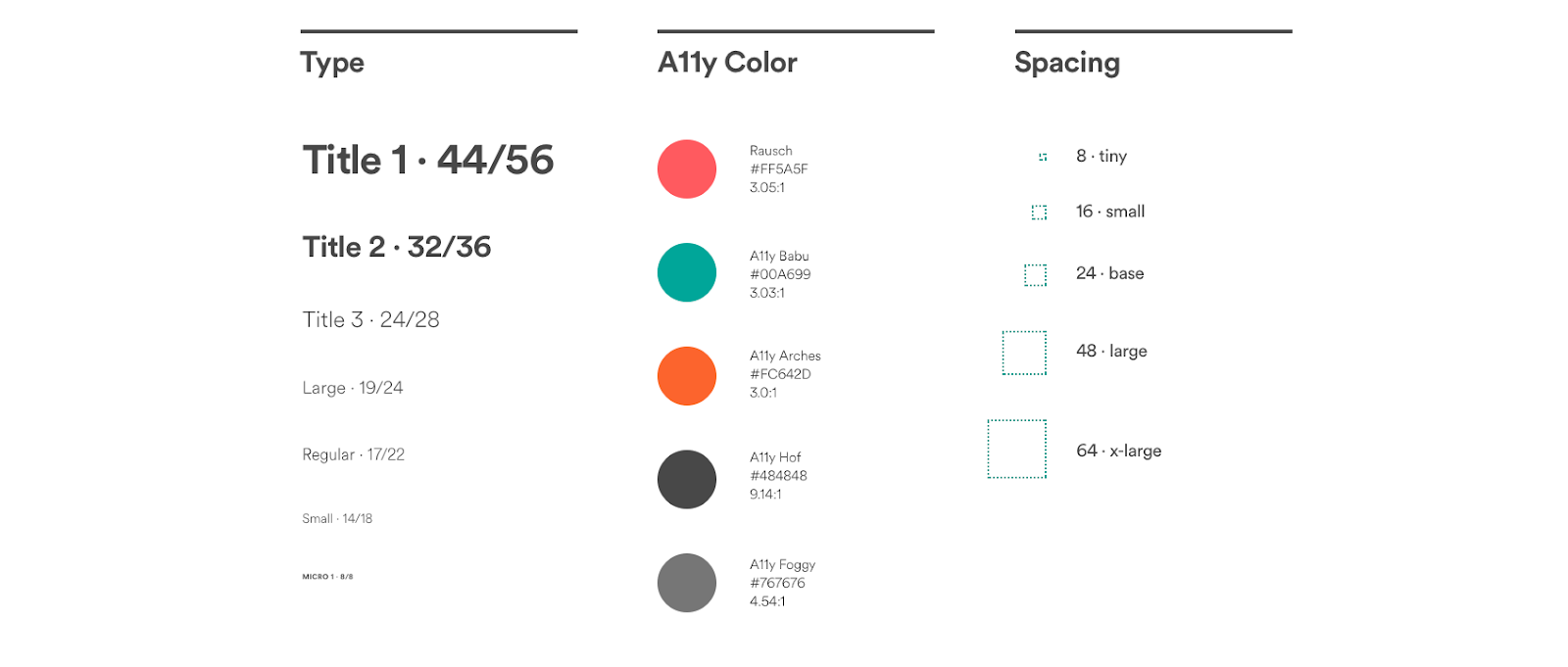Select the Small · 14/18 text
Viewport: 1568px width, 667px height.
[337, 518]
